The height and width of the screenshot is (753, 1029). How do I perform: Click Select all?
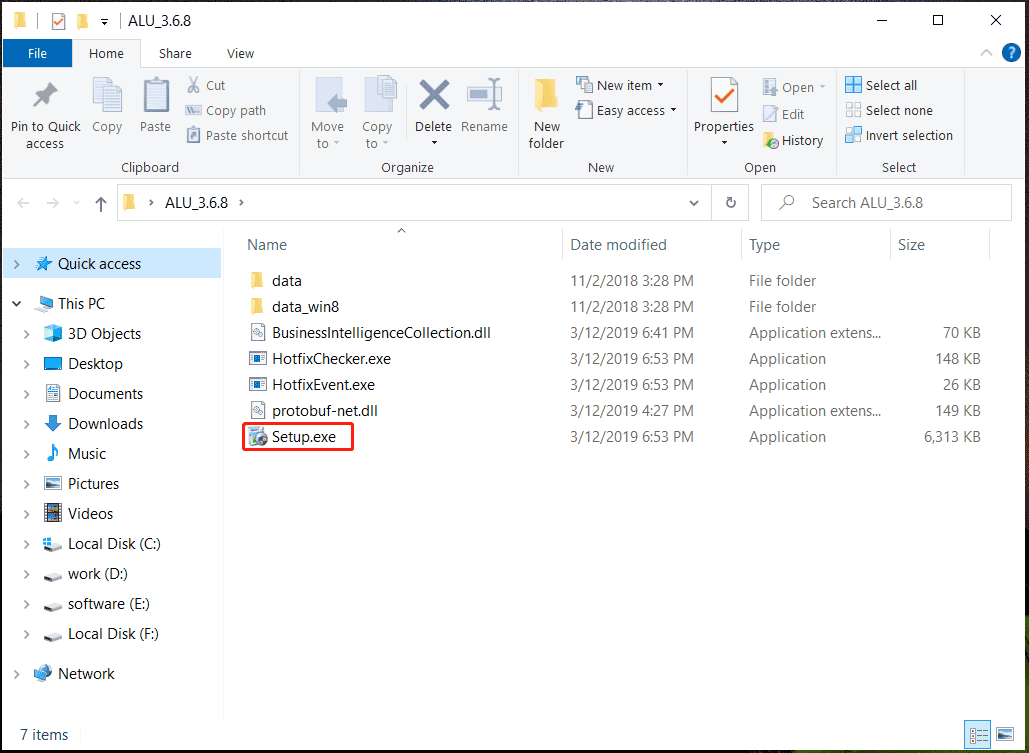[881, 85]
